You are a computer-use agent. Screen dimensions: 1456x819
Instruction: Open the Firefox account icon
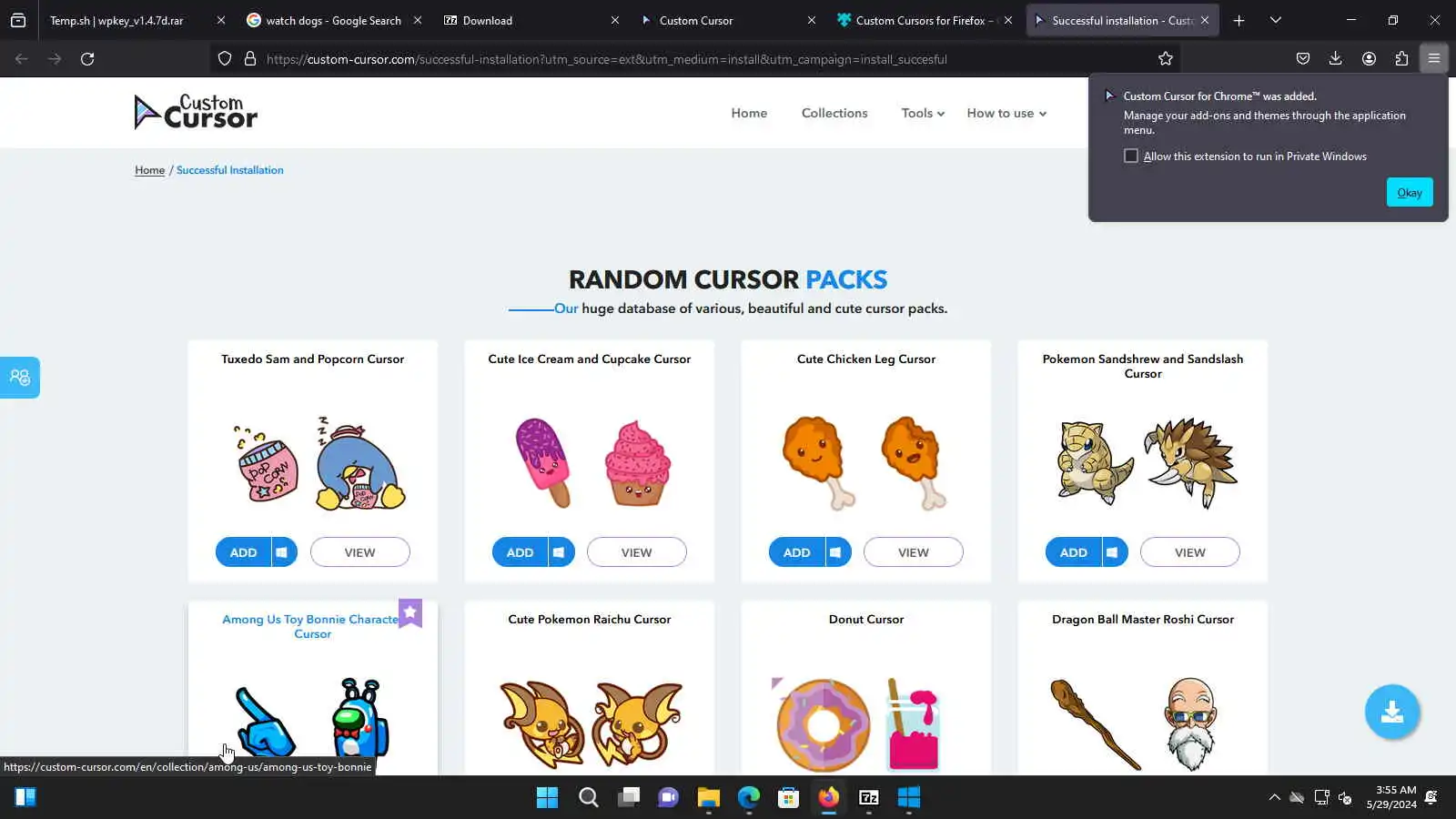1369,58
